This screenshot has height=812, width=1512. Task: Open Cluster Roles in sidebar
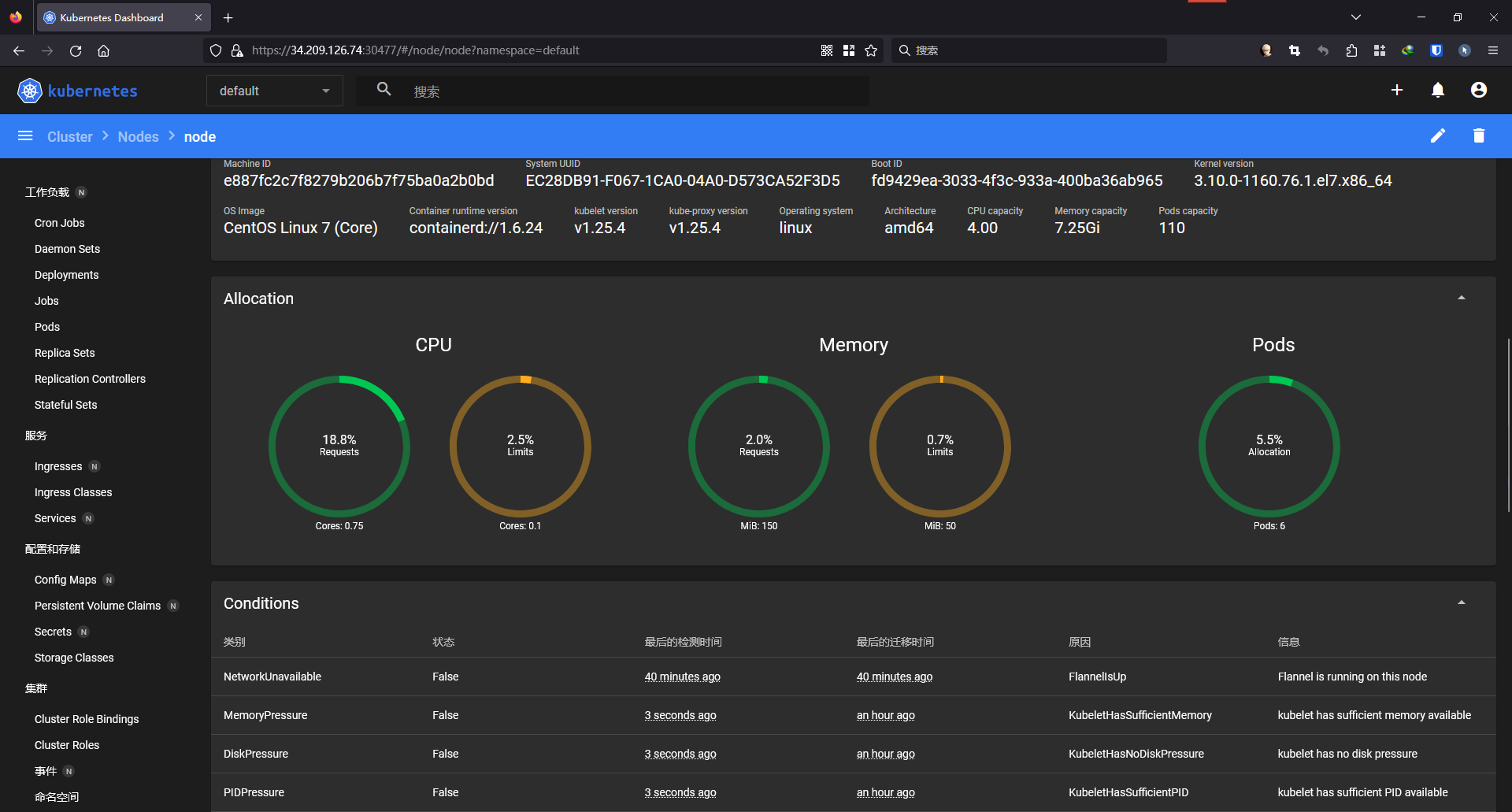tap(67, 745)
